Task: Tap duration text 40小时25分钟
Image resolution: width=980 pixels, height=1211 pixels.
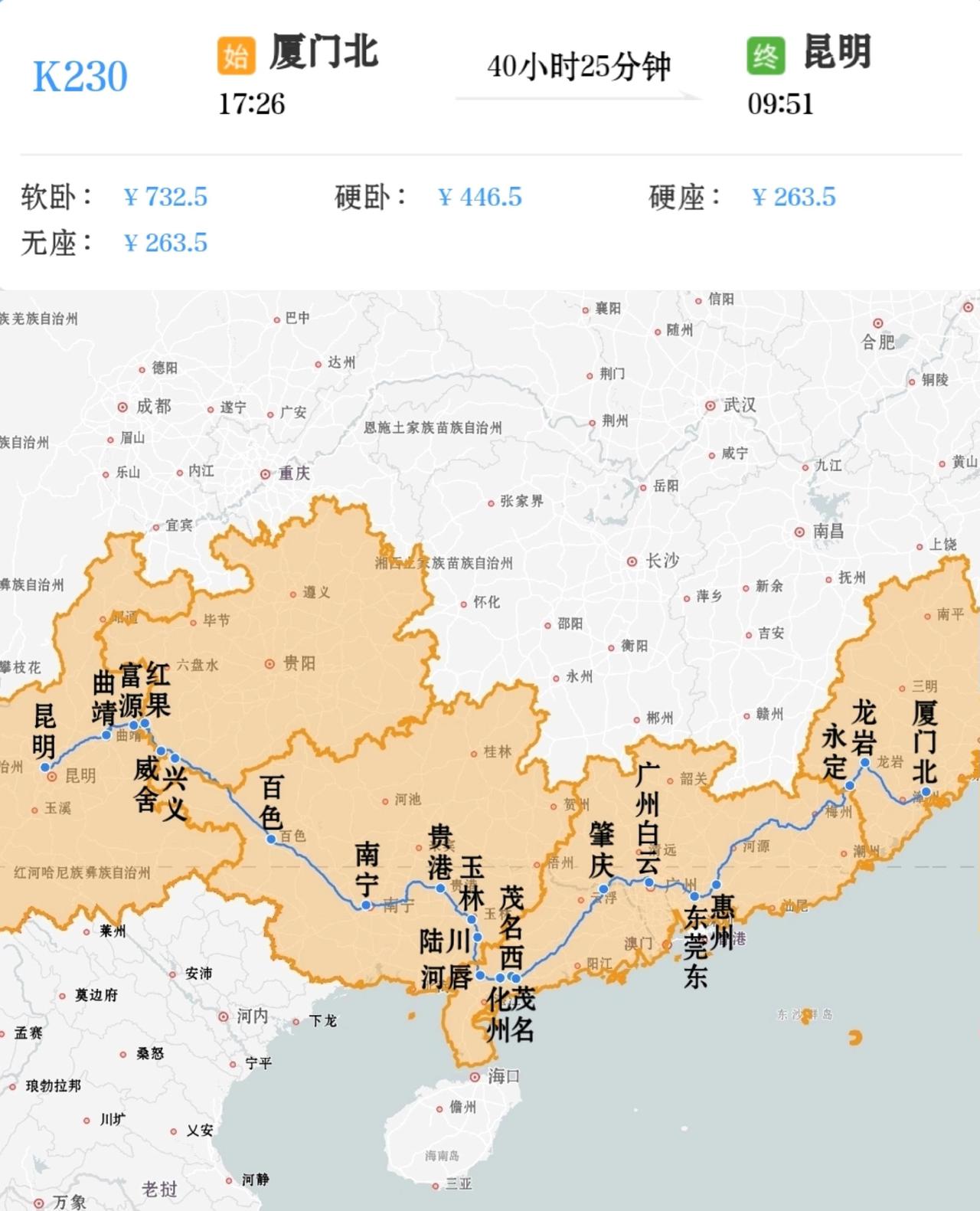Action: [579, 67]
